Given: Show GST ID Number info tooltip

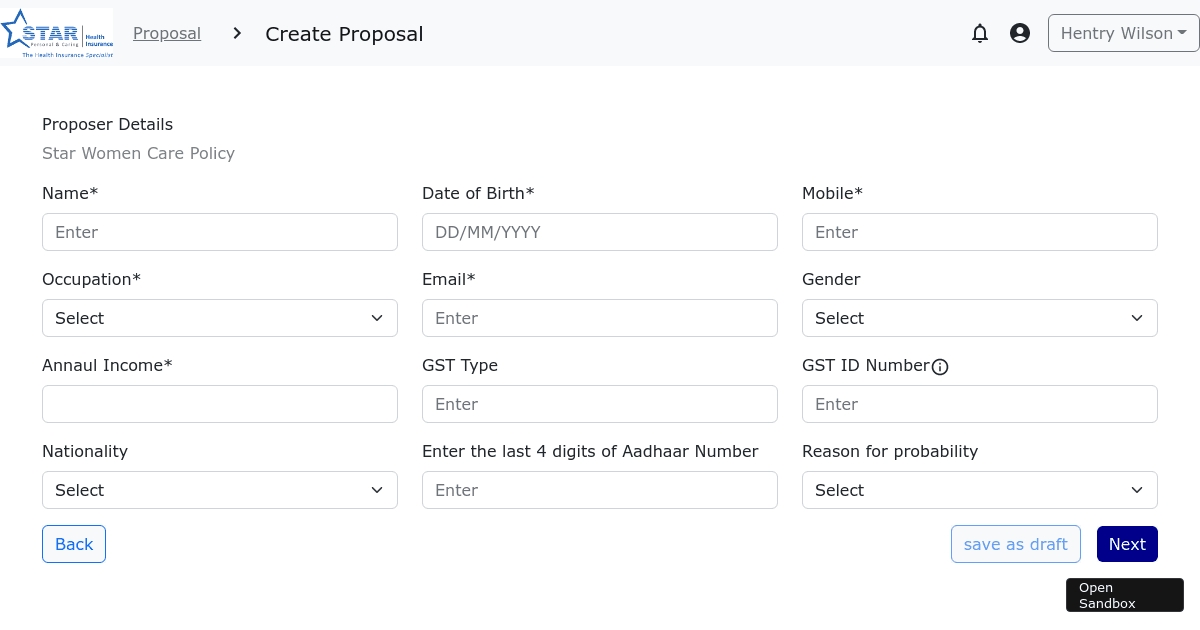Looking at the screenshot, I should coord(940,367).
